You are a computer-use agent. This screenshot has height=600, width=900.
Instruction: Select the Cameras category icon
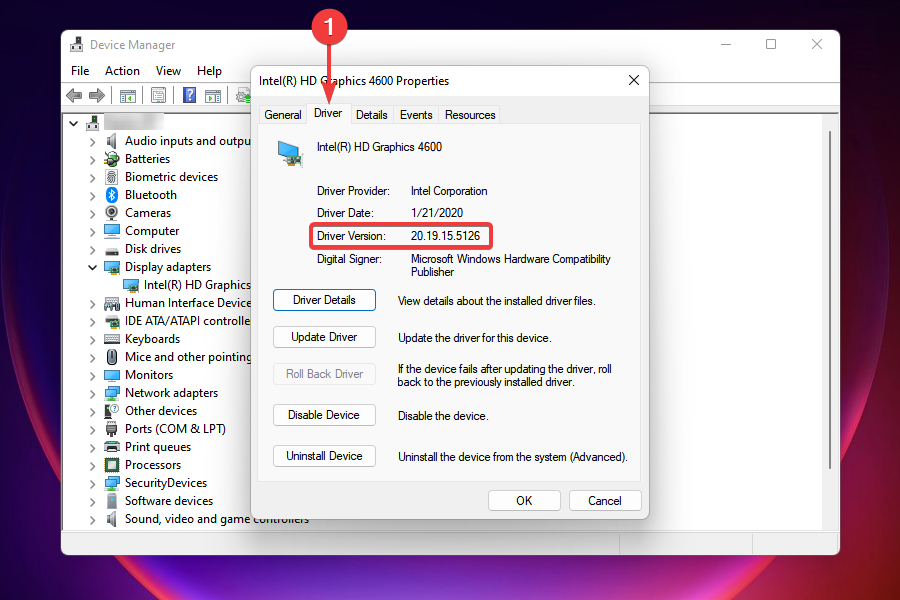pyautogui.click(x=112, y=213)
